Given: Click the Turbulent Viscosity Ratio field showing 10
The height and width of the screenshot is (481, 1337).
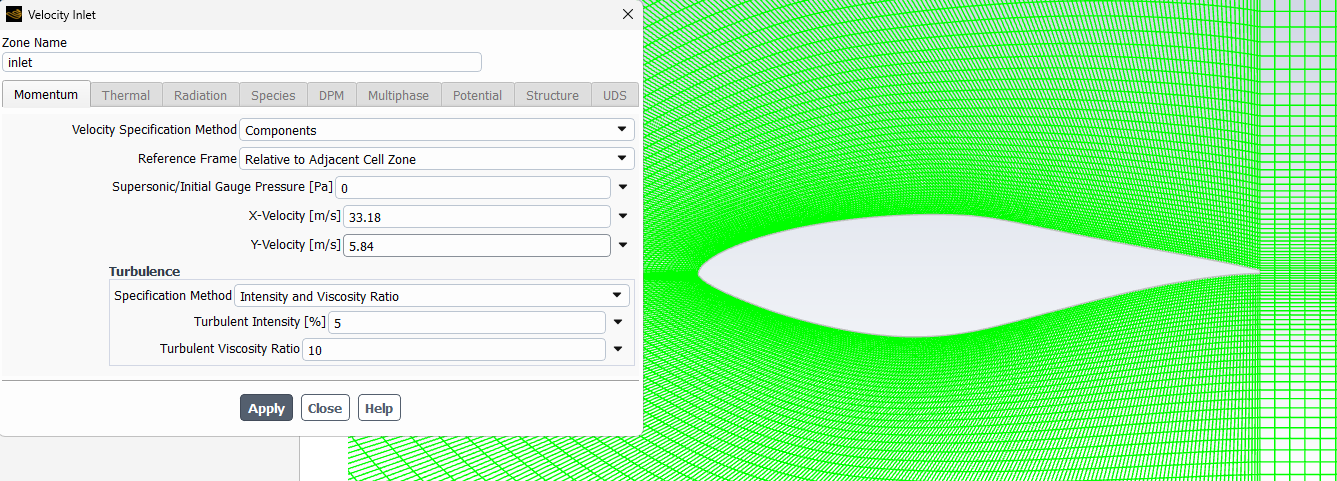Looking at the screenshot, I should (x=454, y=350).
